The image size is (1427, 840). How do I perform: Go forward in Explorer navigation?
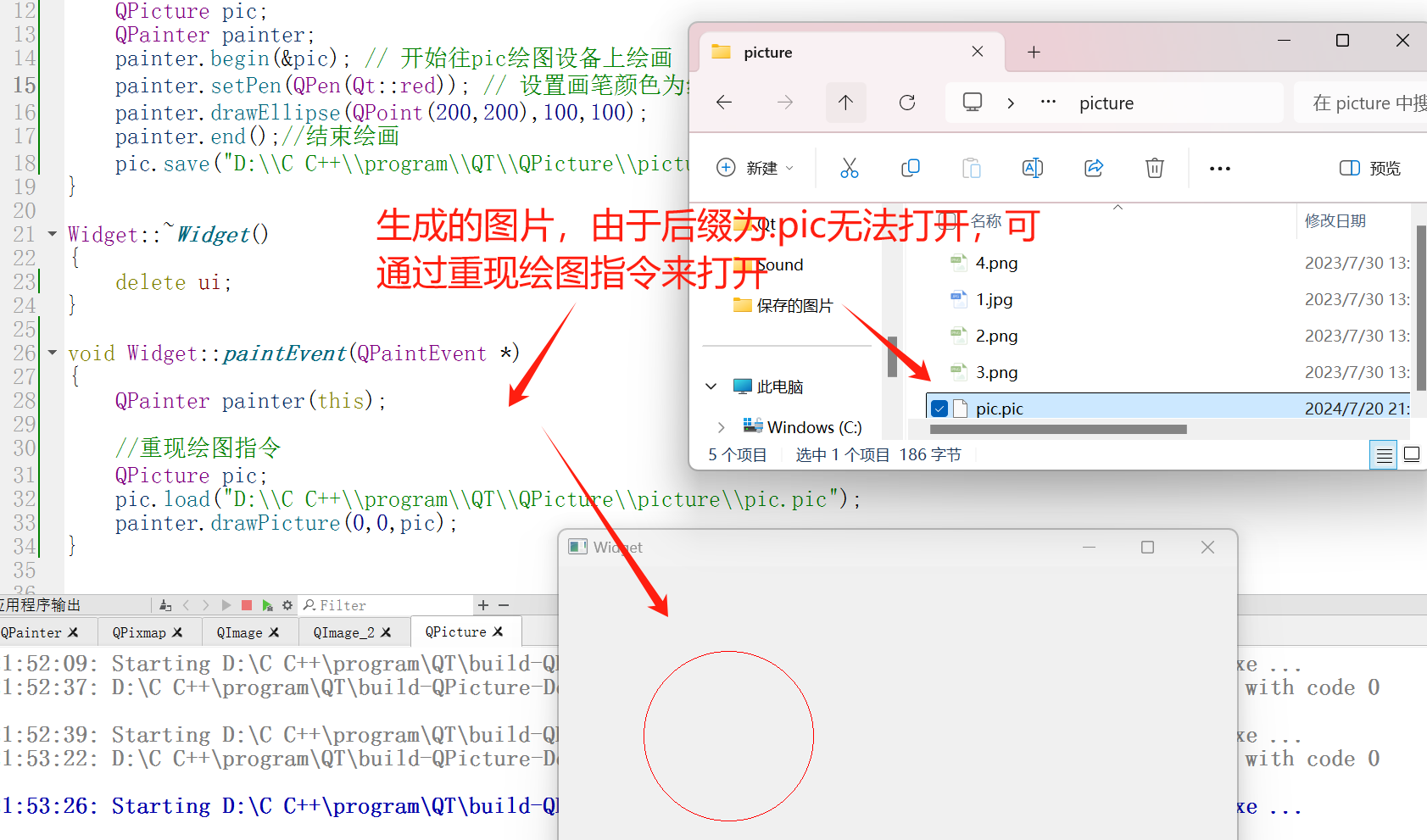785,103
